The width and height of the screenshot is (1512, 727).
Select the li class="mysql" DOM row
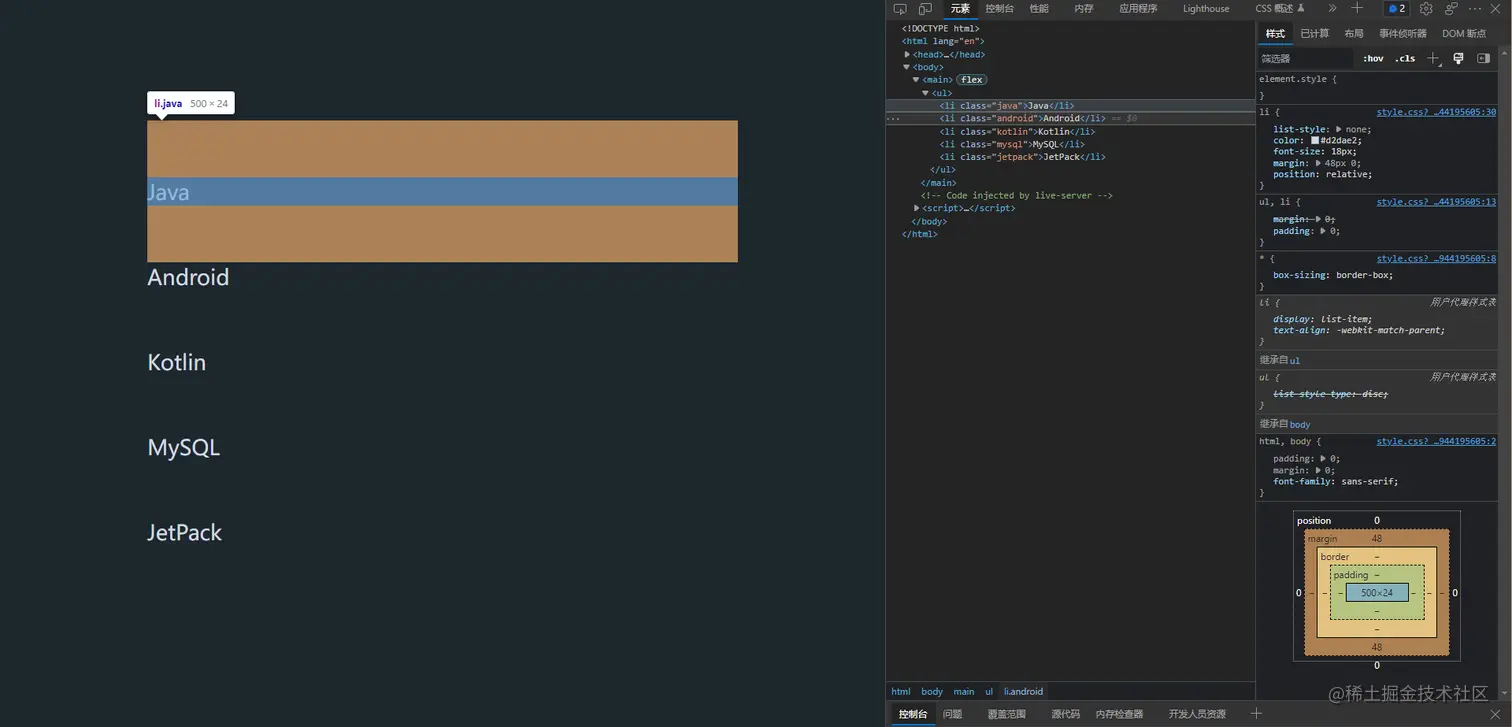[1070, 144]
